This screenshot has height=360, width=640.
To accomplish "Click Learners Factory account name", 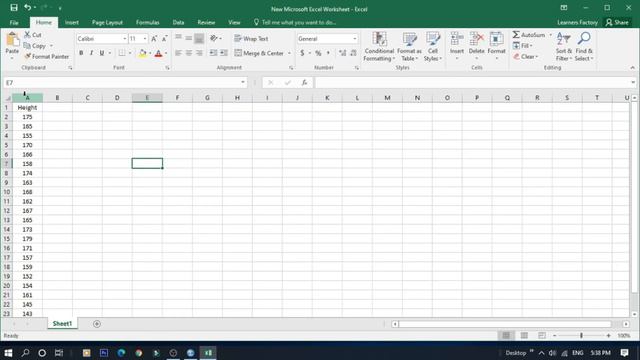I will point(577,22).
